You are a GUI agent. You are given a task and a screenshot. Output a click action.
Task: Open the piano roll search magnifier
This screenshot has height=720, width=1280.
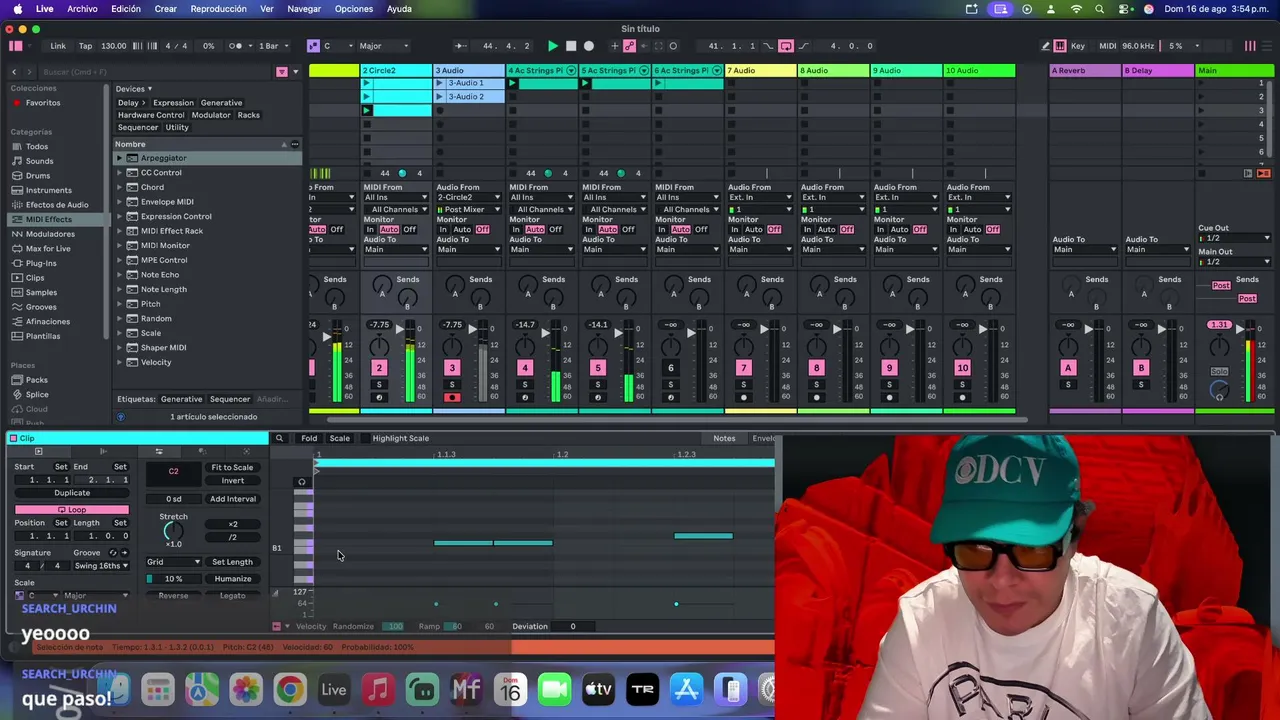coord(279,438)
